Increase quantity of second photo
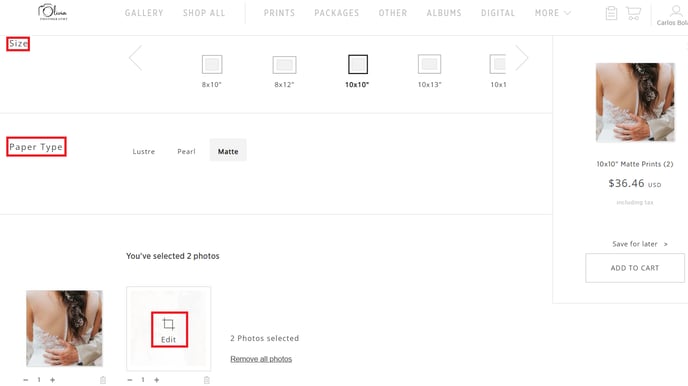Viewport: 688px width, 386px height. pyautogui.click(x=157, y=380)
